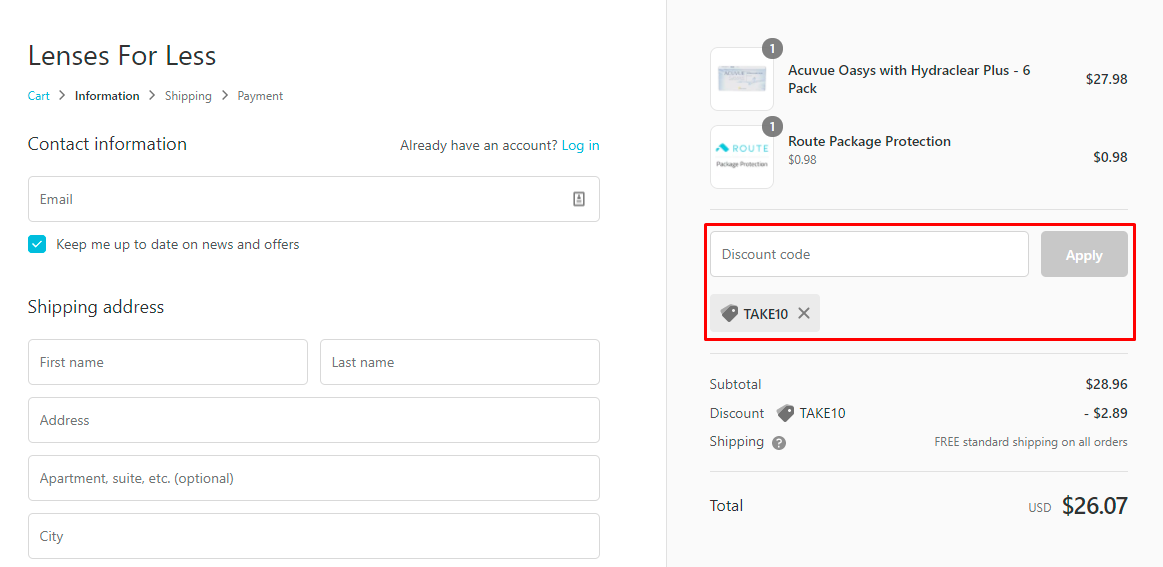This screenshot has width=1163, height=567.
Task: Click the quantity badge on Route Package Protection
Action: tap(772, 127)
